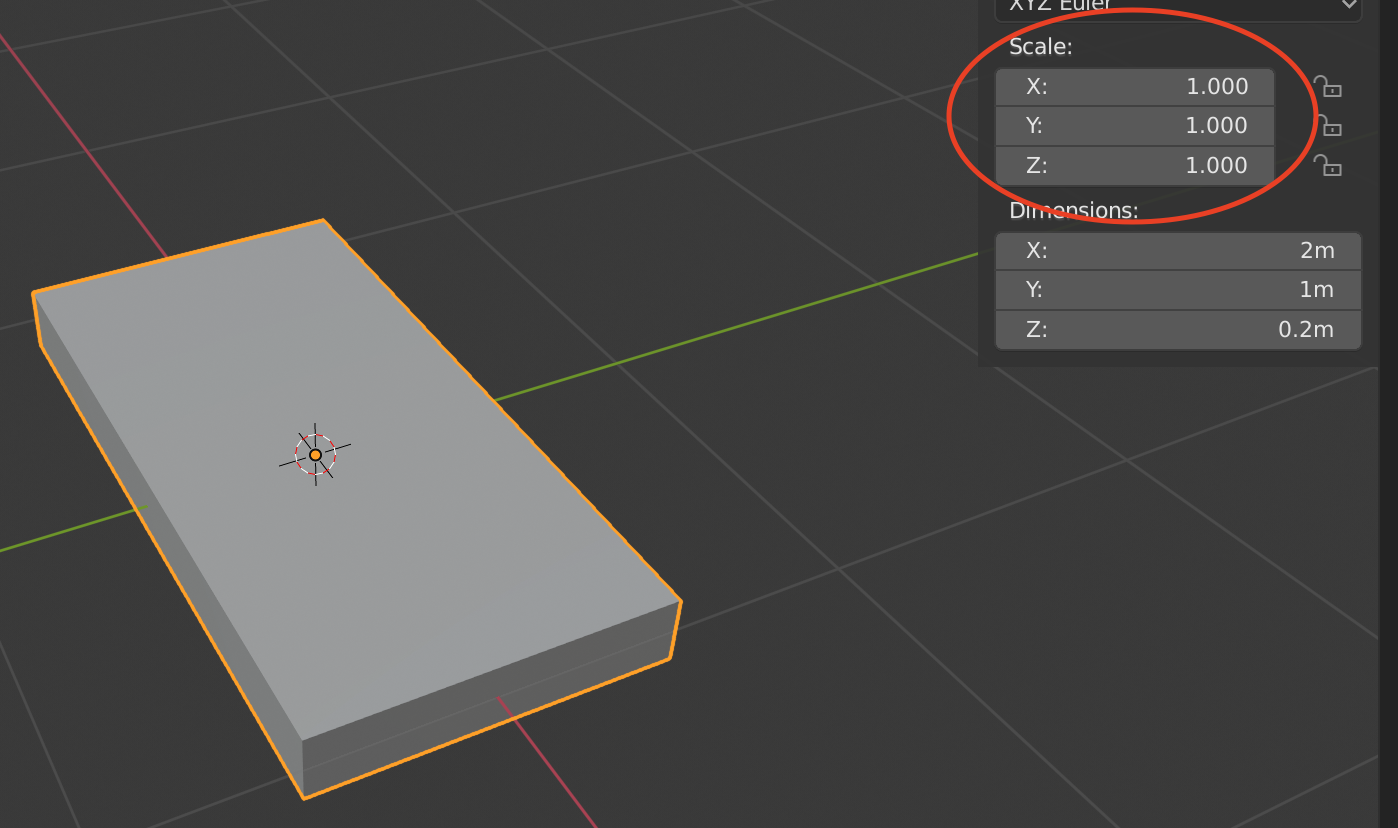The image size is (1398, 828).
Task: Select the Dimensions Z field showing 0.2m
Action: 1179,329
